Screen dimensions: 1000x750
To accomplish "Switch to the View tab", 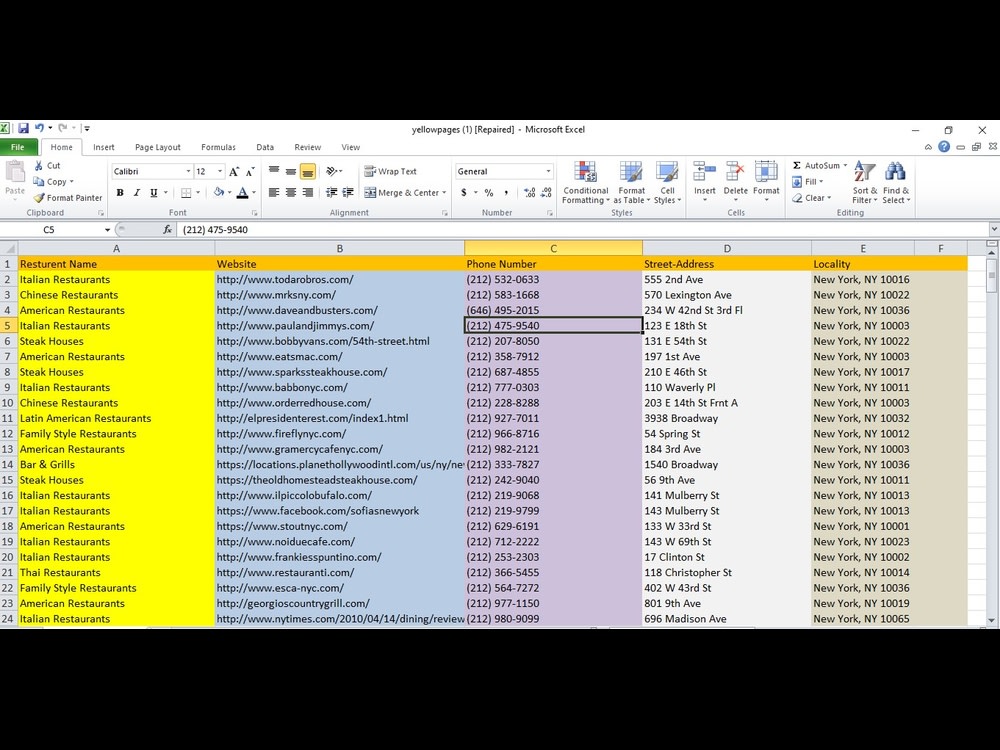I will click(x=350, y=147).
